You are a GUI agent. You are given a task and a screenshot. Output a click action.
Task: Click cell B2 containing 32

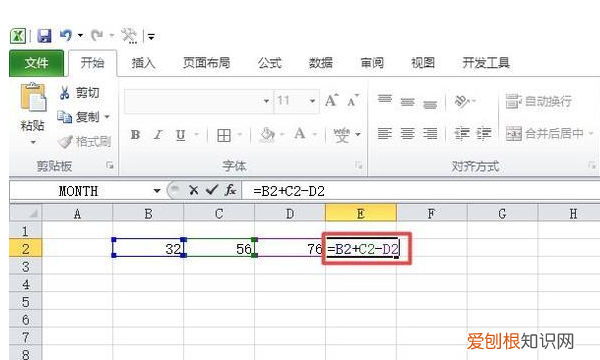tap(148, 248)
